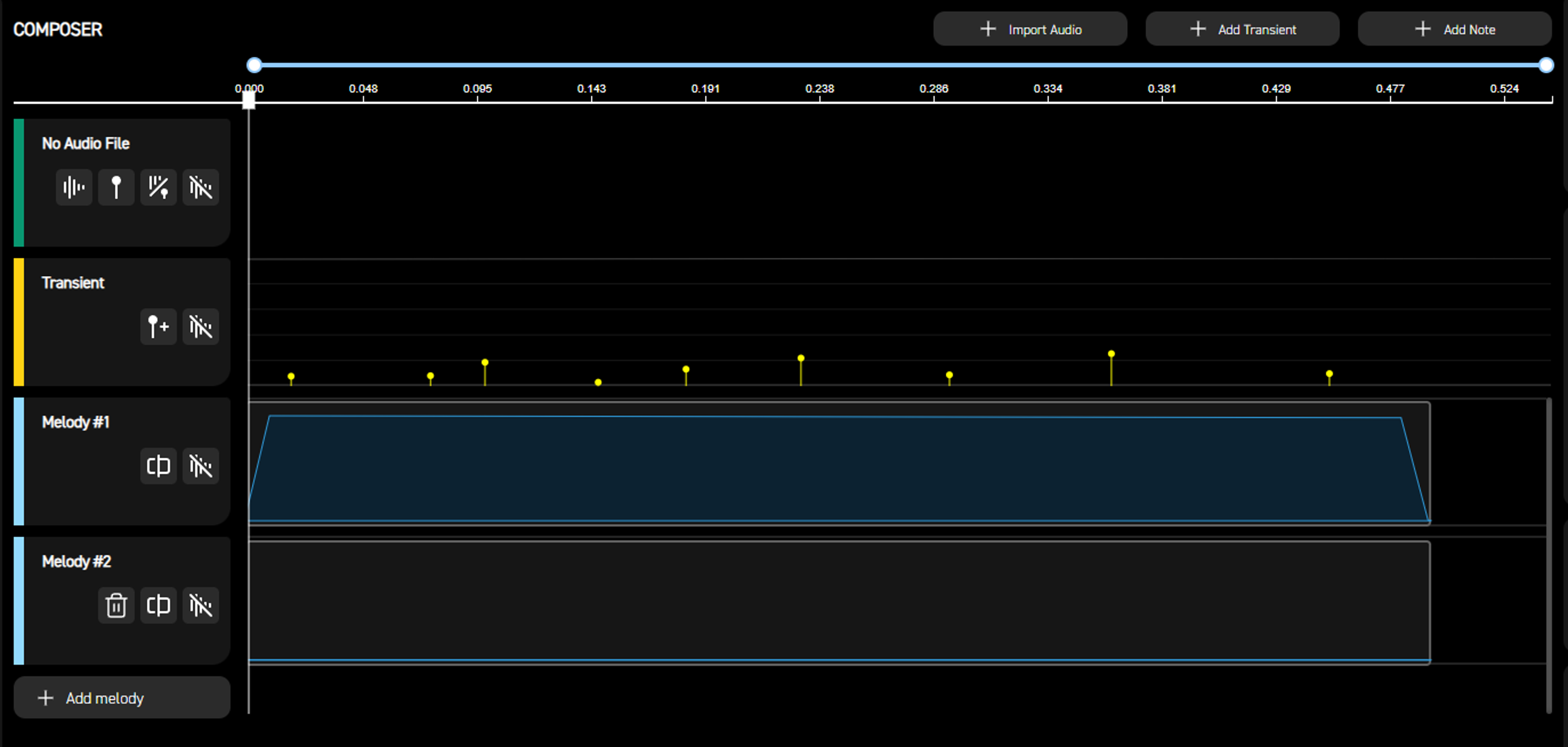Click the vertical scrollbar beside melody tracks
The width and height of the screenshot is (1568, 747).
[1548, 556]
